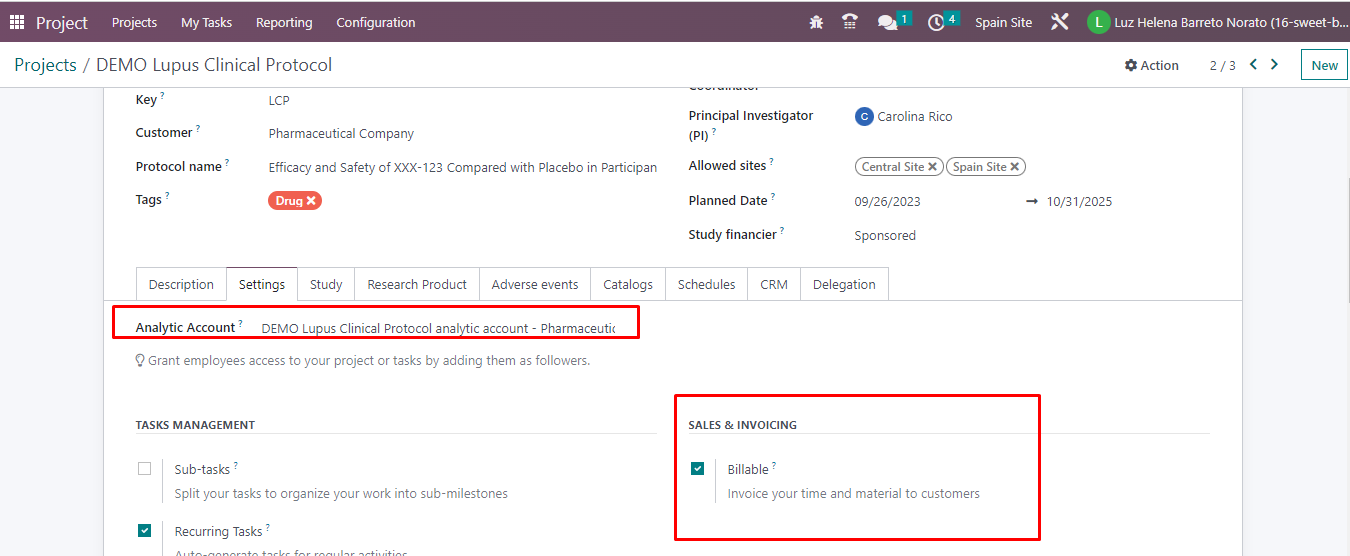Open the VoIP phone icon
The image size is (1350, 556).
coord(850,22)
